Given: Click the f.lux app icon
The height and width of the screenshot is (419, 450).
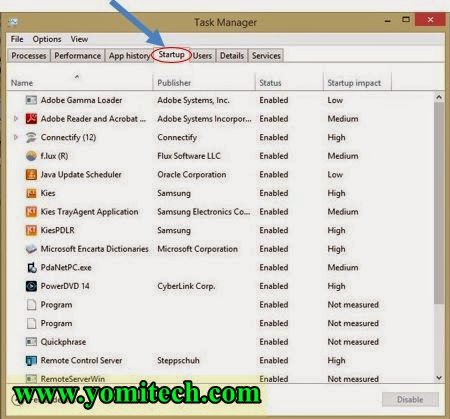Looking at the screenshot, I should (x=31, y=156).
